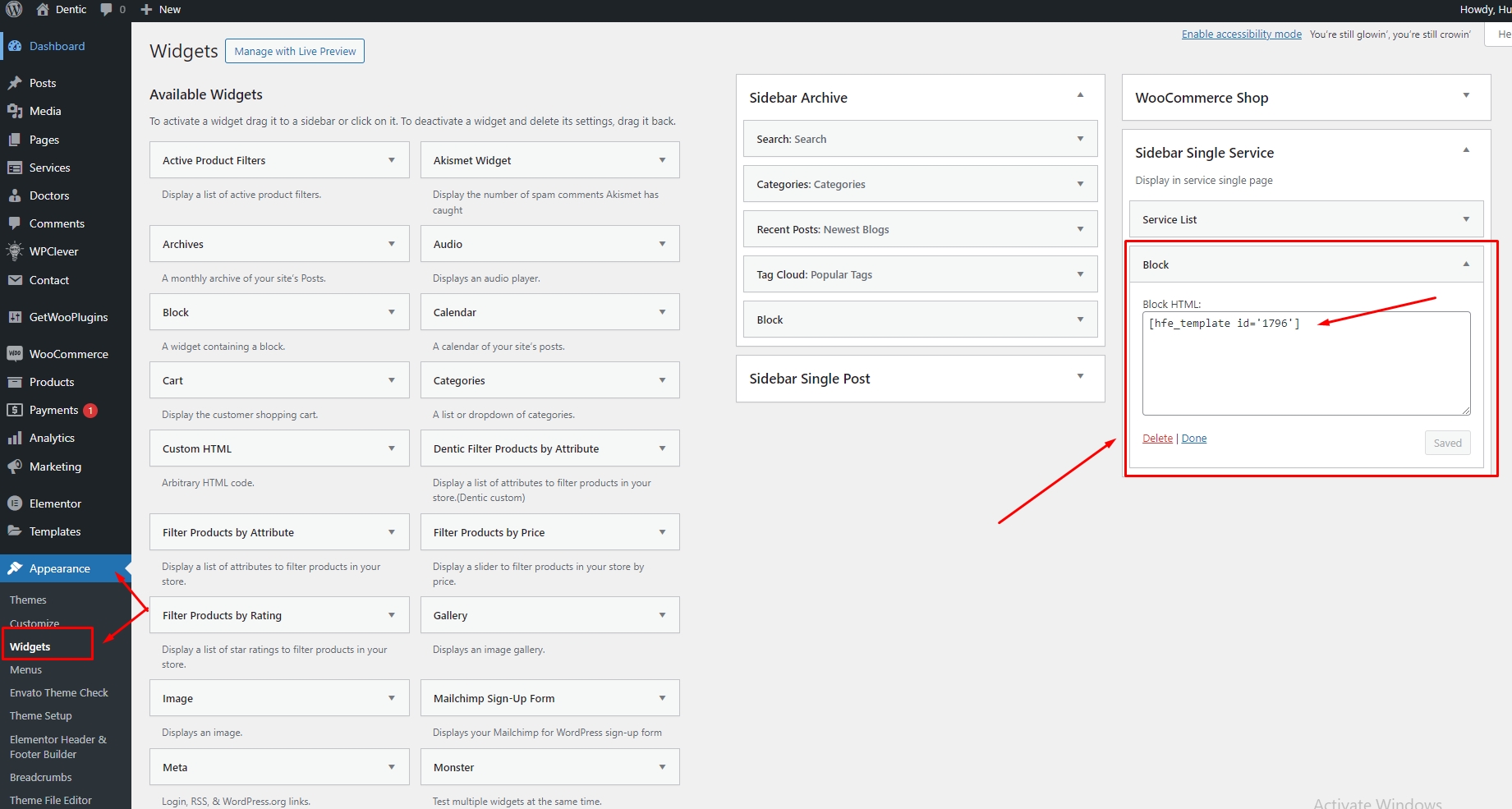This screenshot has height=809, width=1512.
Task: Open WooCommerce via its sidebar icon
Action: click(x=15, y=354)
